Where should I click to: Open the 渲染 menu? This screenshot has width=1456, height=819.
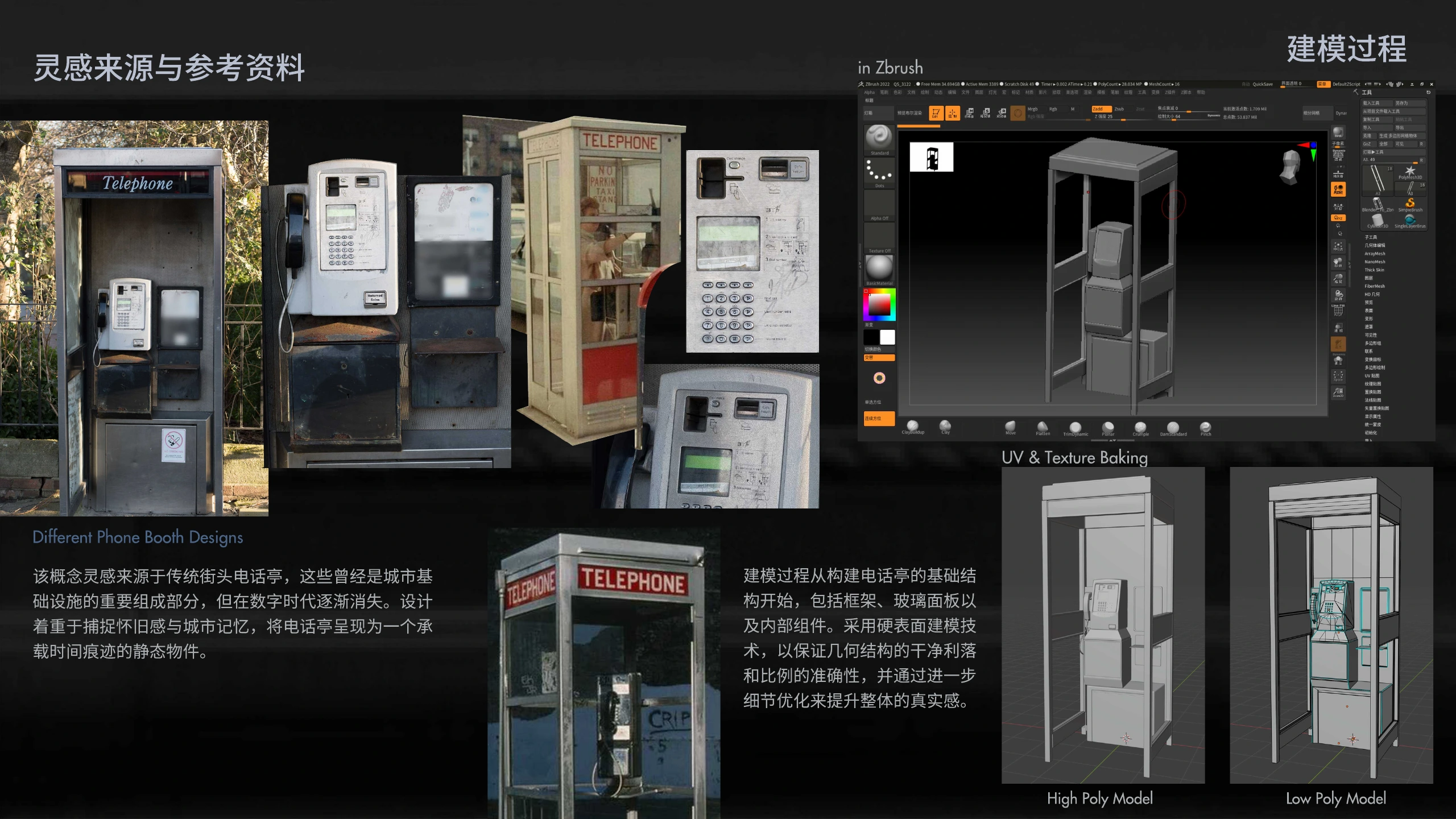(x=1087, y=92)
